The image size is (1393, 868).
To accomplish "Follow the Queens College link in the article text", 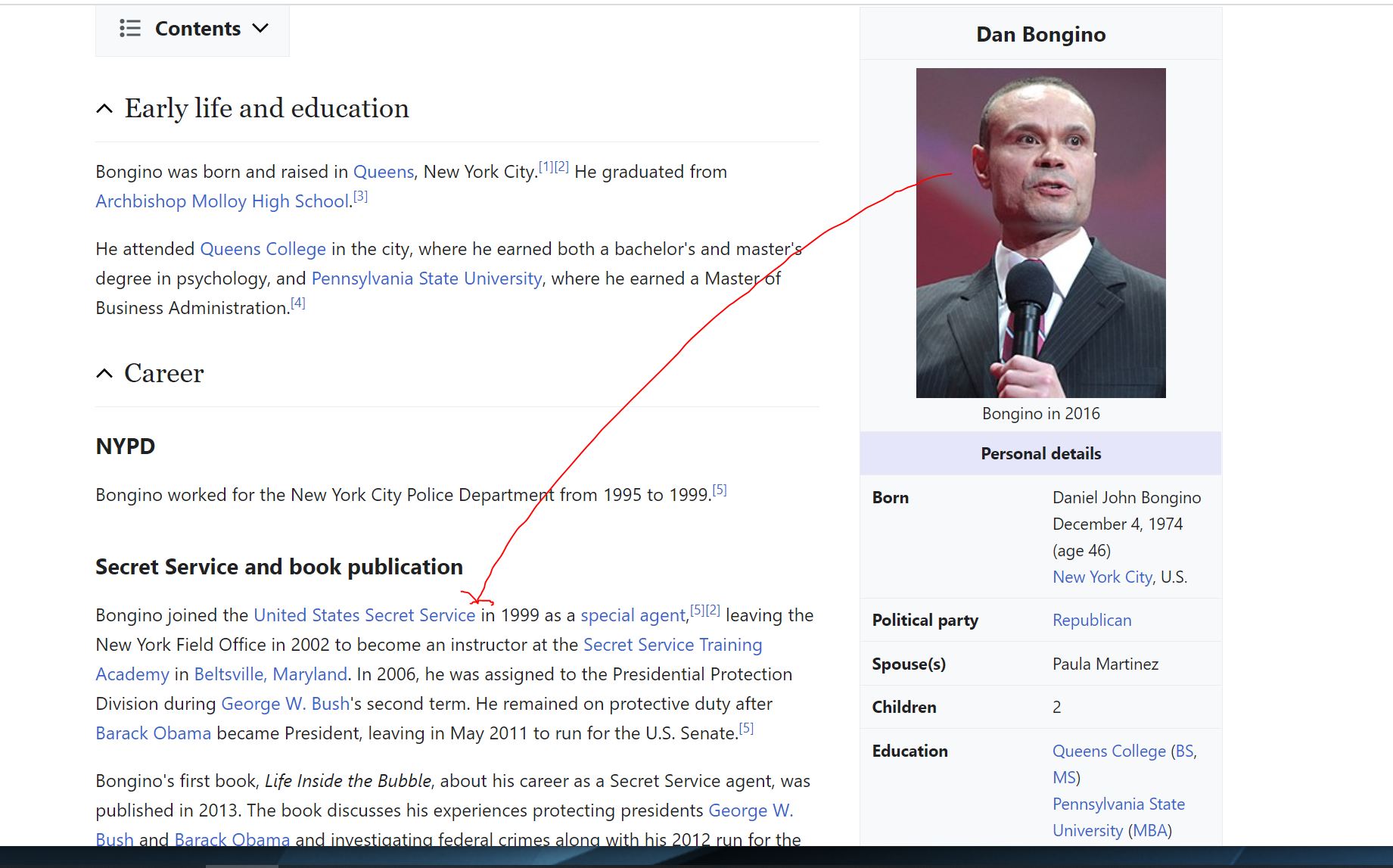I will point(263,249).
